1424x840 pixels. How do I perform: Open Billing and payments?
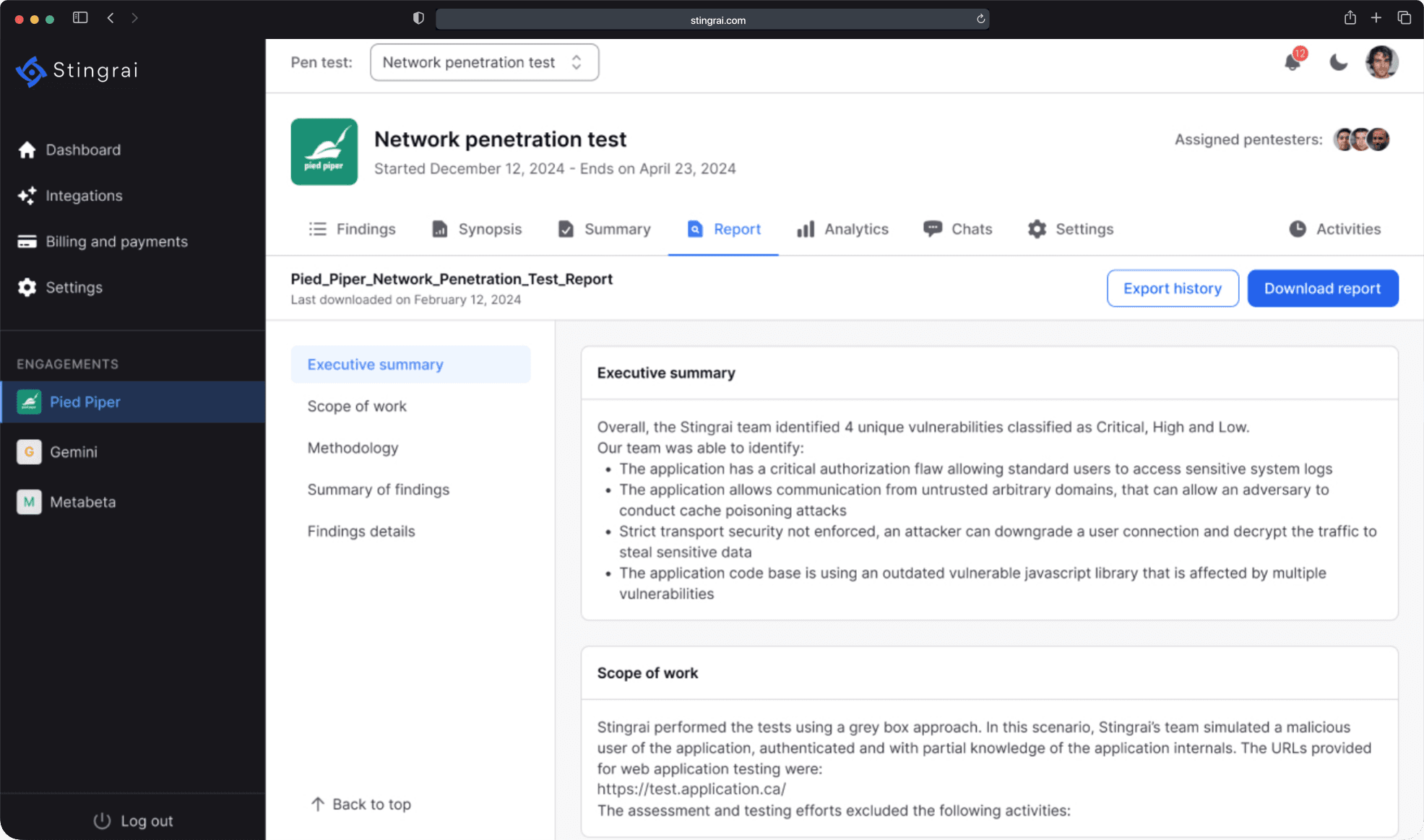click(116, 242)
